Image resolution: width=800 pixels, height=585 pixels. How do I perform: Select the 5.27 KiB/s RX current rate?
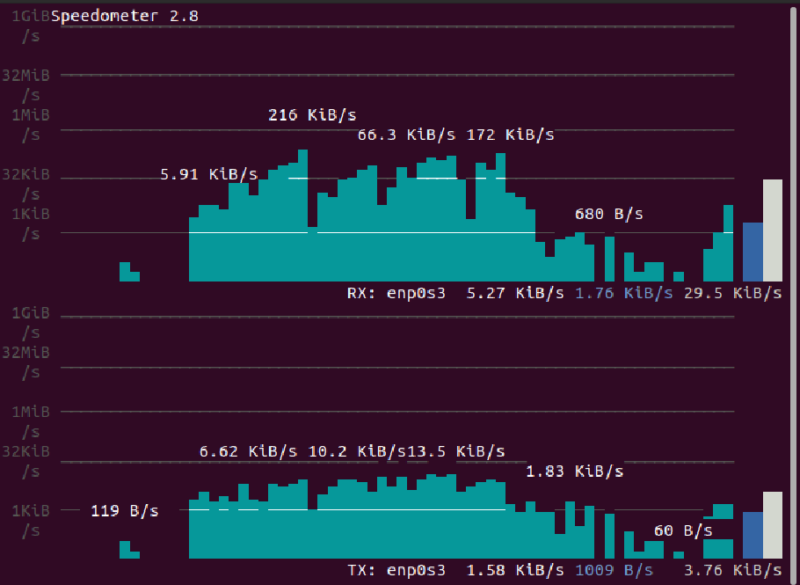(x=515, y=293)
